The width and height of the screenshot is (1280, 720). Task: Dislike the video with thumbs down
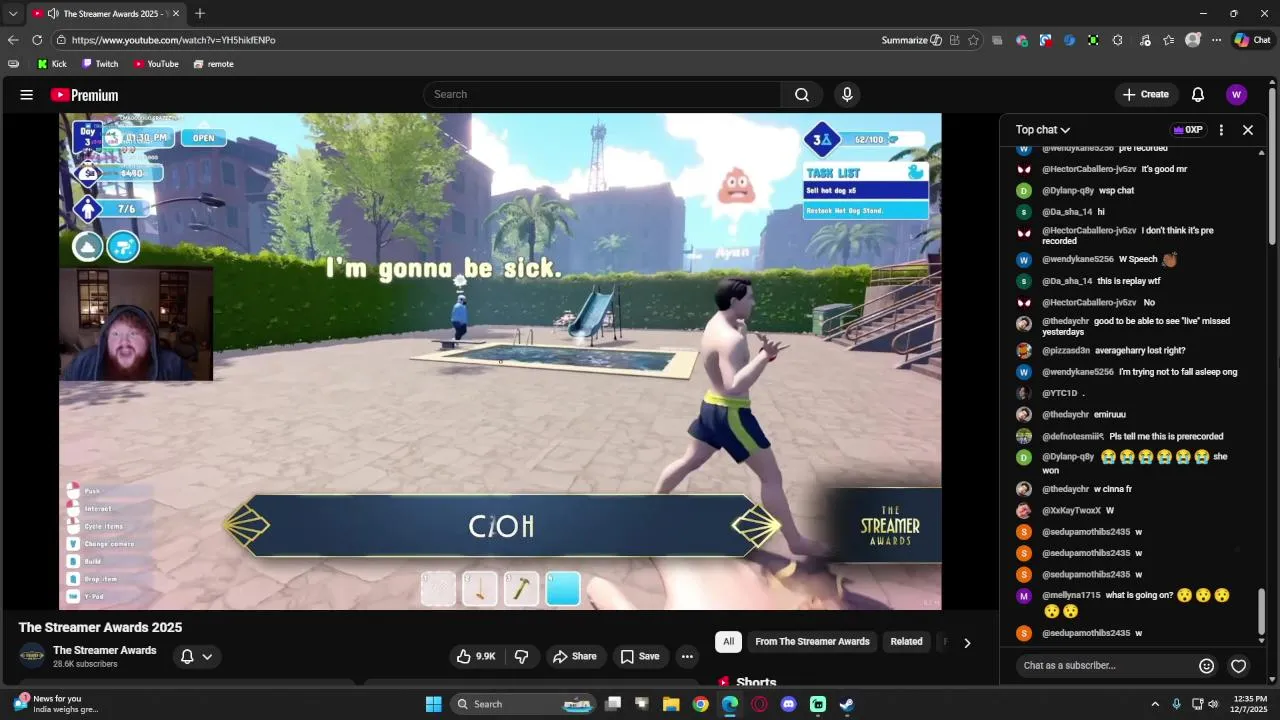click(521, 656)
